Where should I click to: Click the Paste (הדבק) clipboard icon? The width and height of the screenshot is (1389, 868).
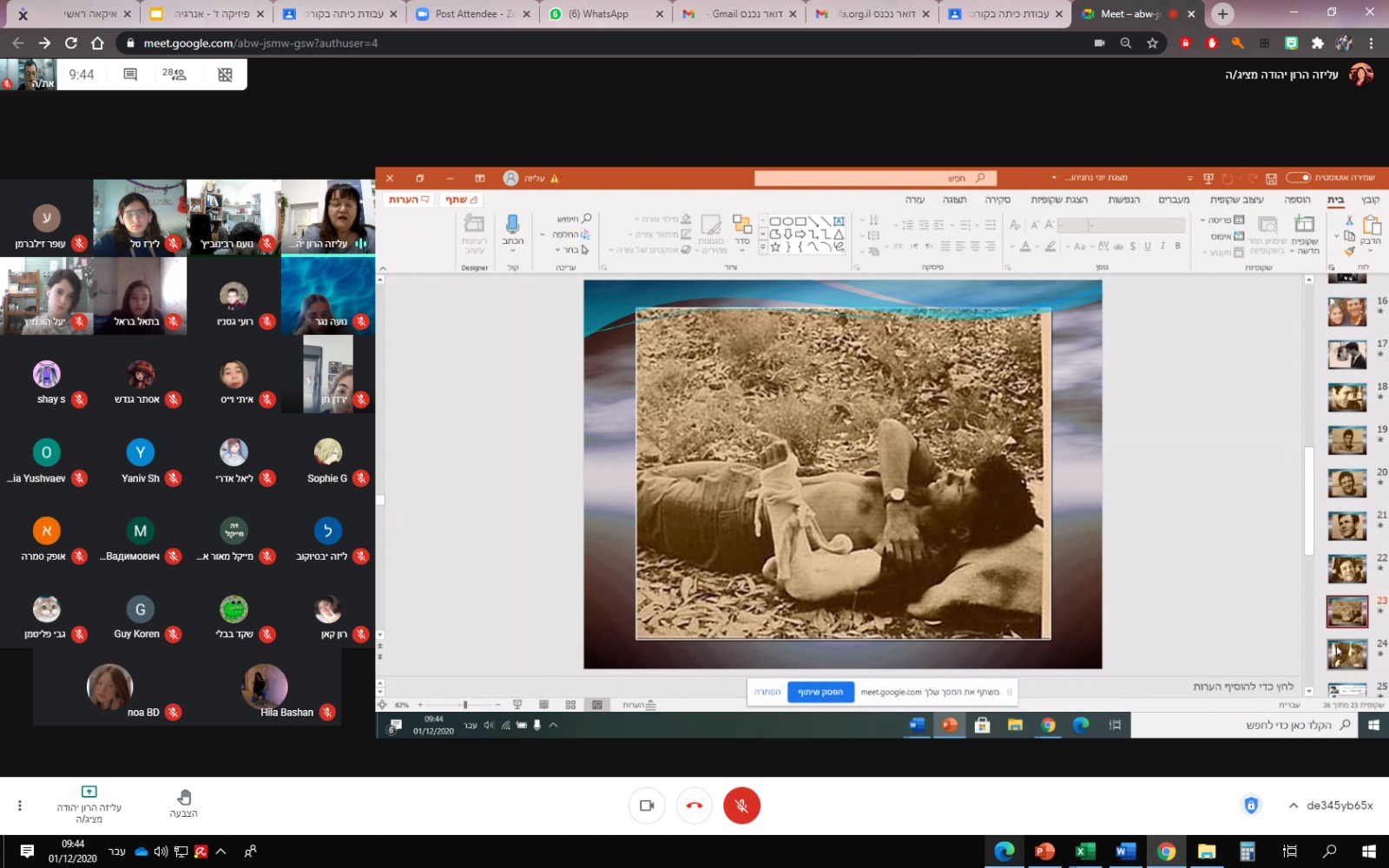click(x=1372, y=227)
